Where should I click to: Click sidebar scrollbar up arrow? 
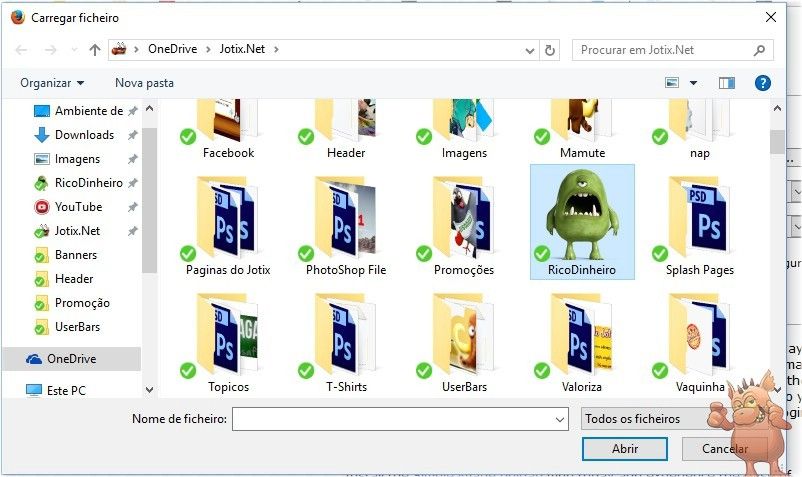click(149, 108)
